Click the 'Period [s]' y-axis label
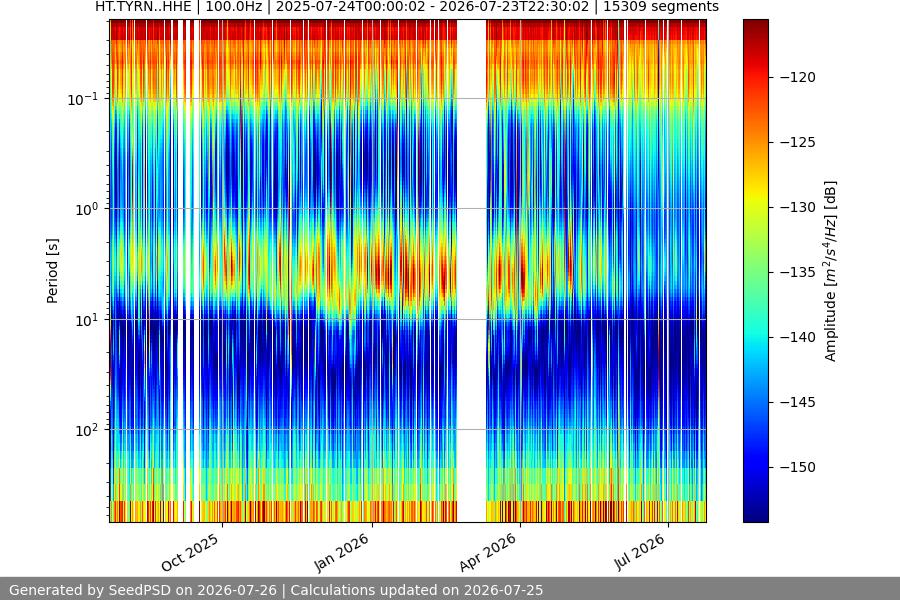This screenshot has width=900, height=600. 52,271
